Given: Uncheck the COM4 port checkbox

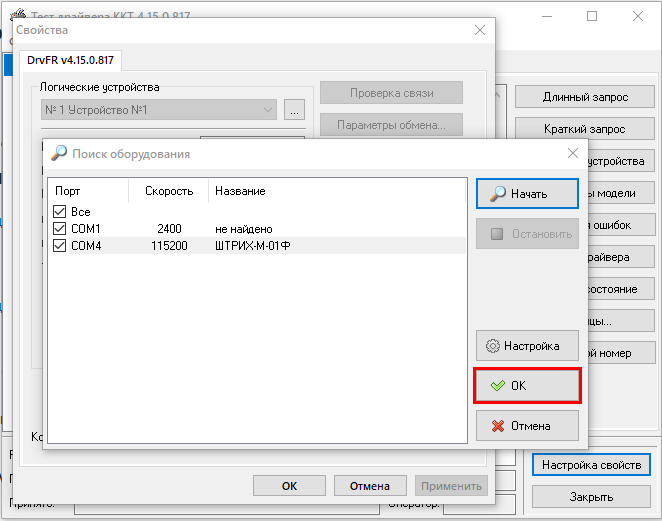Looking at the screenshot, I should tap(59, 245).
